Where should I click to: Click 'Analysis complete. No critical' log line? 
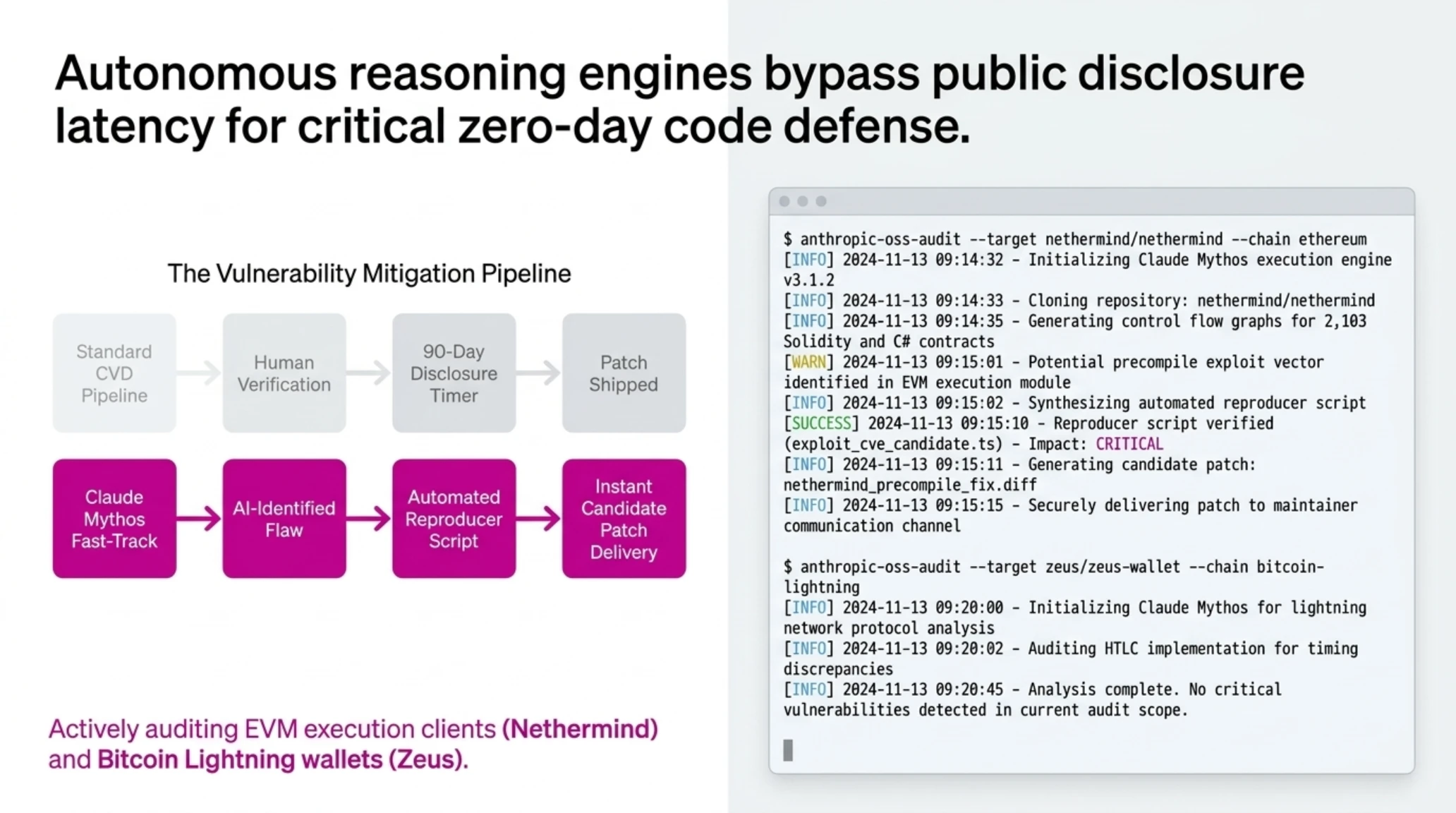coord(1032,699)
